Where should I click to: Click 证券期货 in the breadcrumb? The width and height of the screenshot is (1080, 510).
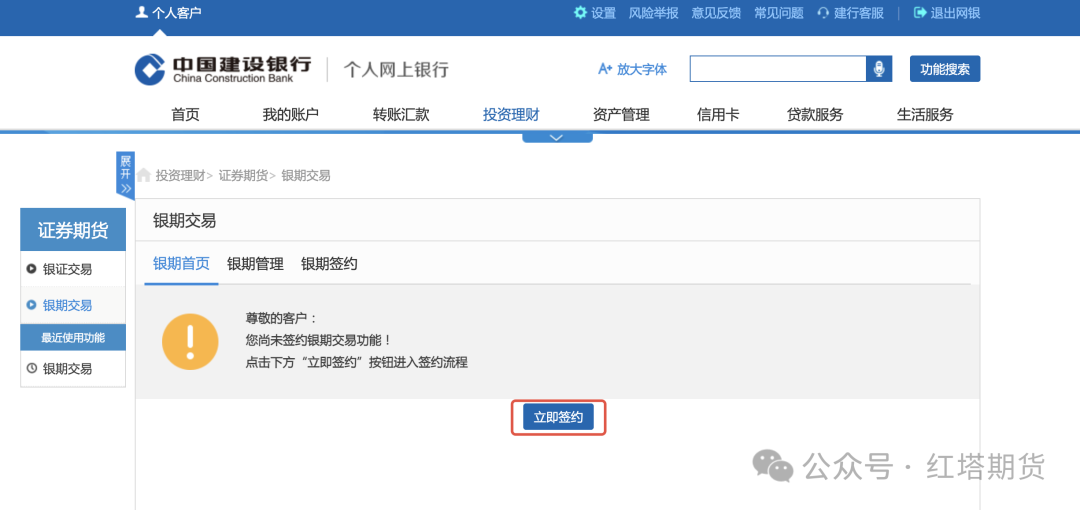coord(243,175)
